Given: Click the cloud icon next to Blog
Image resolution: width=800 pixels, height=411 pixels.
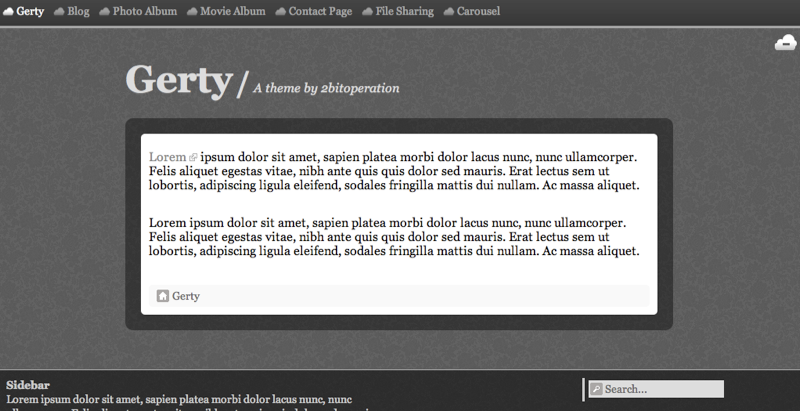Looking at the screenshot, I should (x=59, y=12).
